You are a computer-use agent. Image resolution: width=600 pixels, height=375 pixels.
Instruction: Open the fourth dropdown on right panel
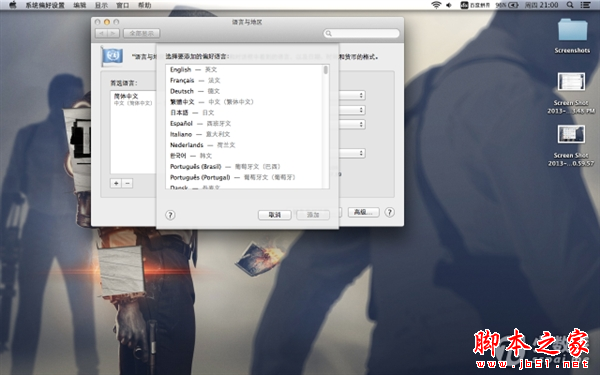coord(352,153)
